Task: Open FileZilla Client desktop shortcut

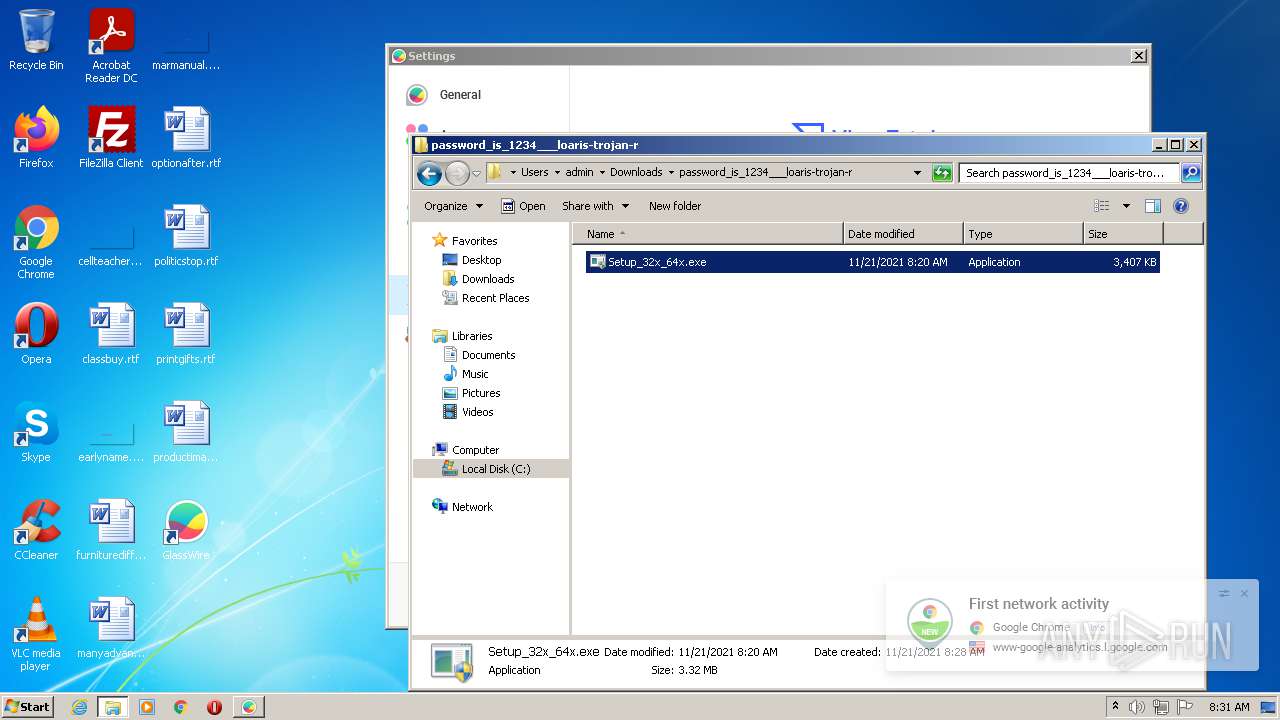Action: [111, 138]
